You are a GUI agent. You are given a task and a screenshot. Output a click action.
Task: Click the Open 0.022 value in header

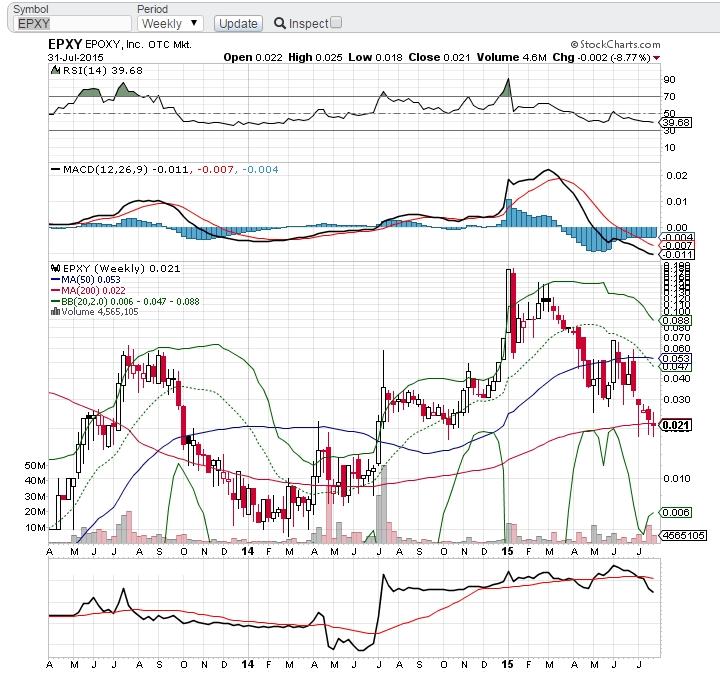(x=253, y=57)
